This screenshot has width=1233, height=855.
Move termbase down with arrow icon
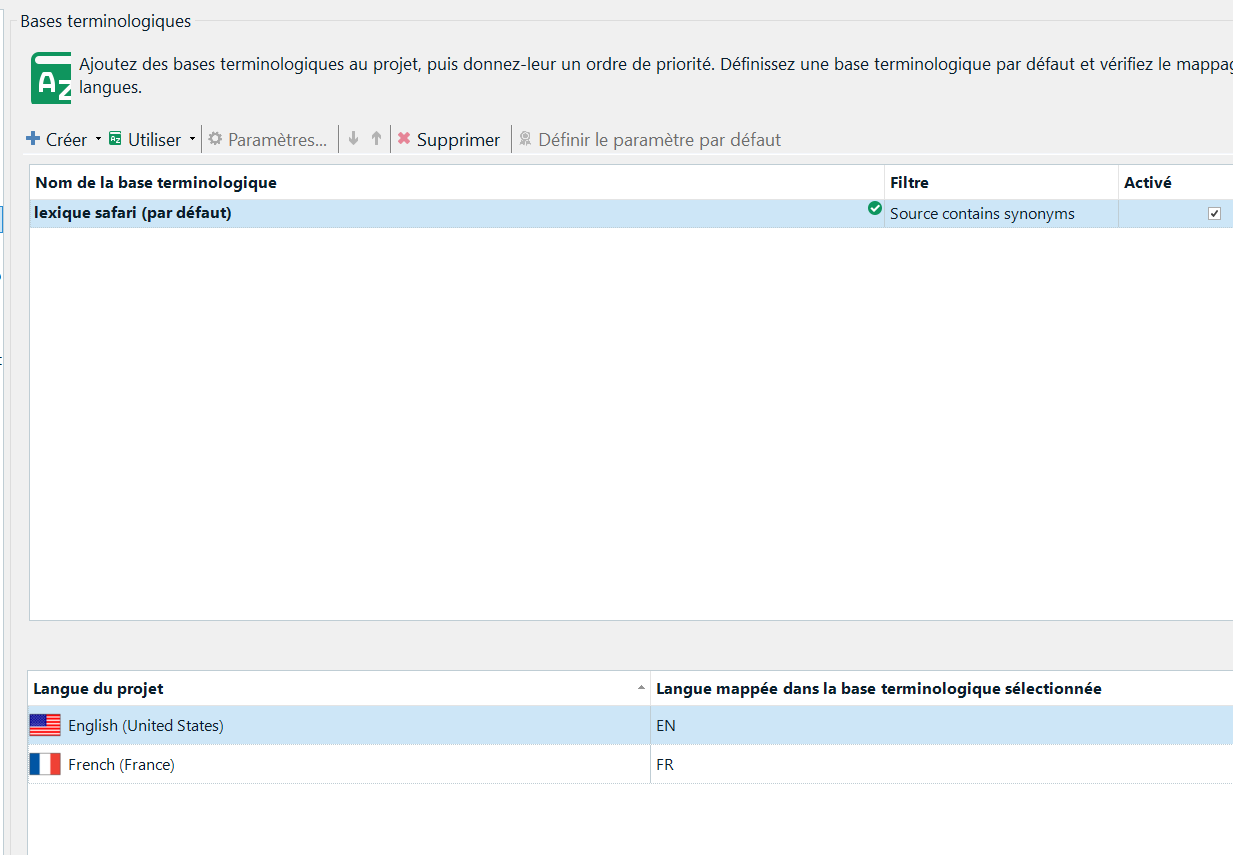(x=353, y=139)
